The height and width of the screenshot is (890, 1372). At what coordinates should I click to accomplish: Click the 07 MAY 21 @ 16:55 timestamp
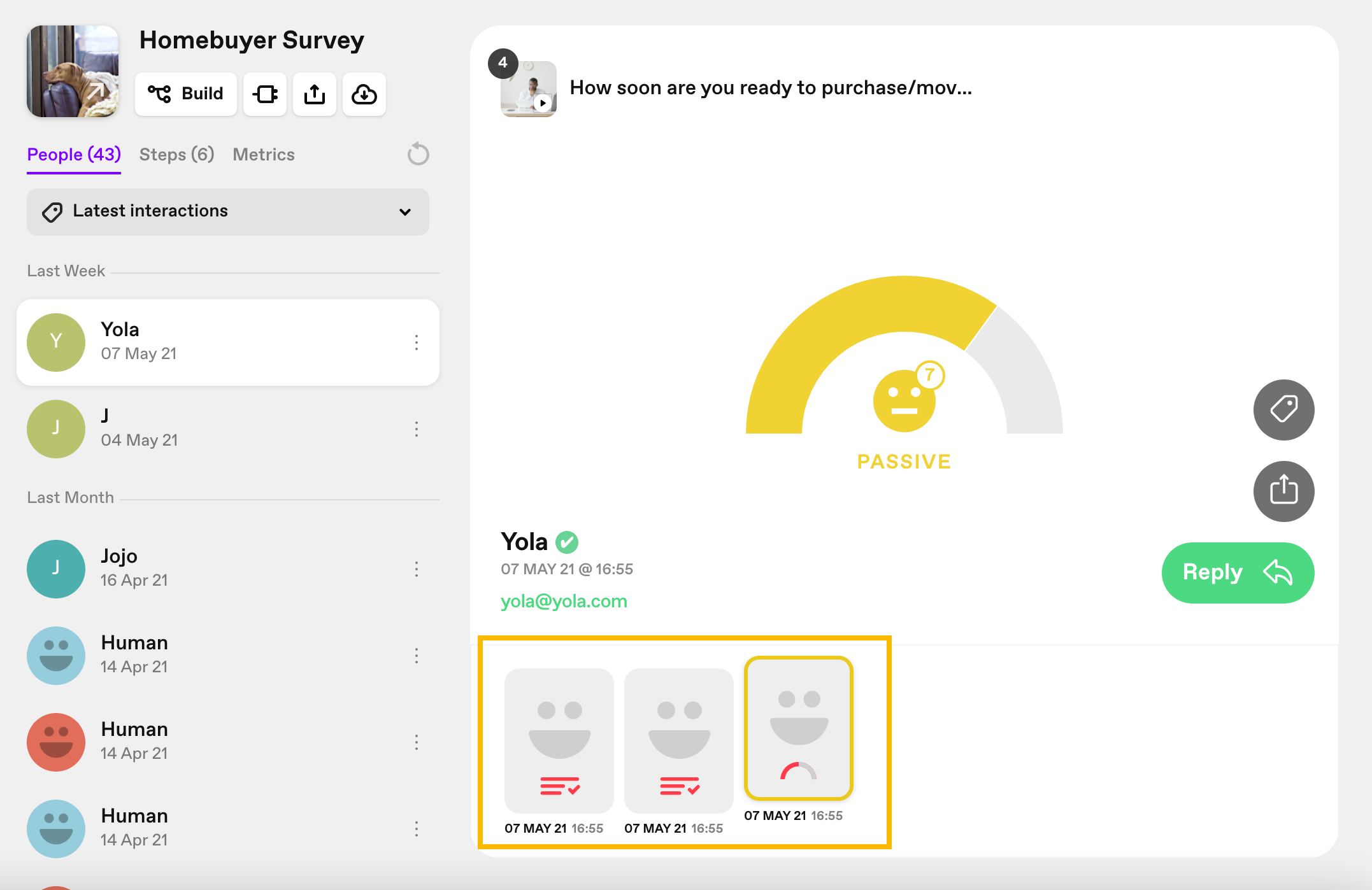click(x=567, y=569)
